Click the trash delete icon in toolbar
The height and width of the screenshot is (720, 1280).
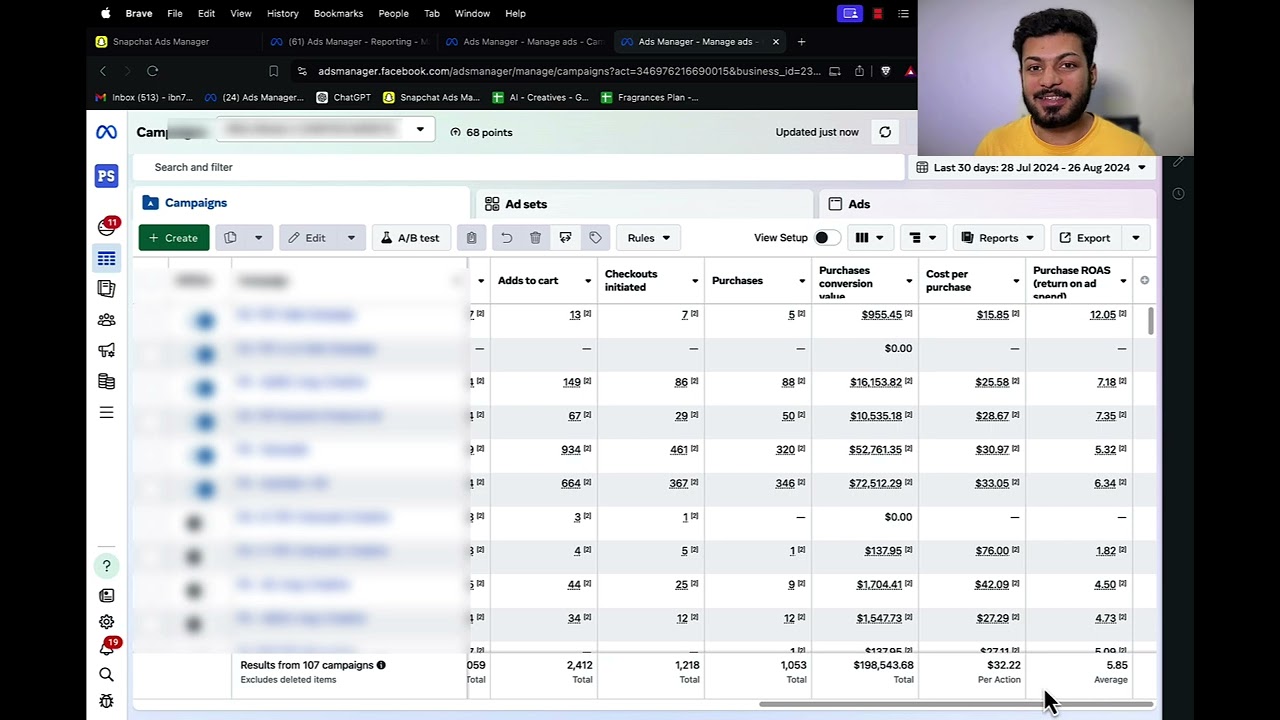[535, 238]
